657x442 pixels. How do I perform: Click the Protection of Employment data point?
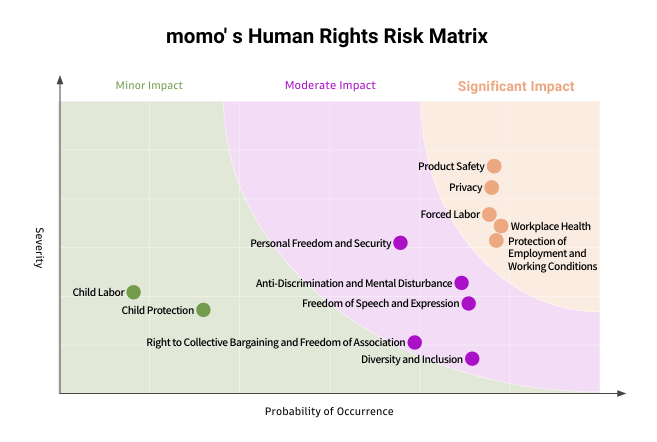[x=496, y=240]
